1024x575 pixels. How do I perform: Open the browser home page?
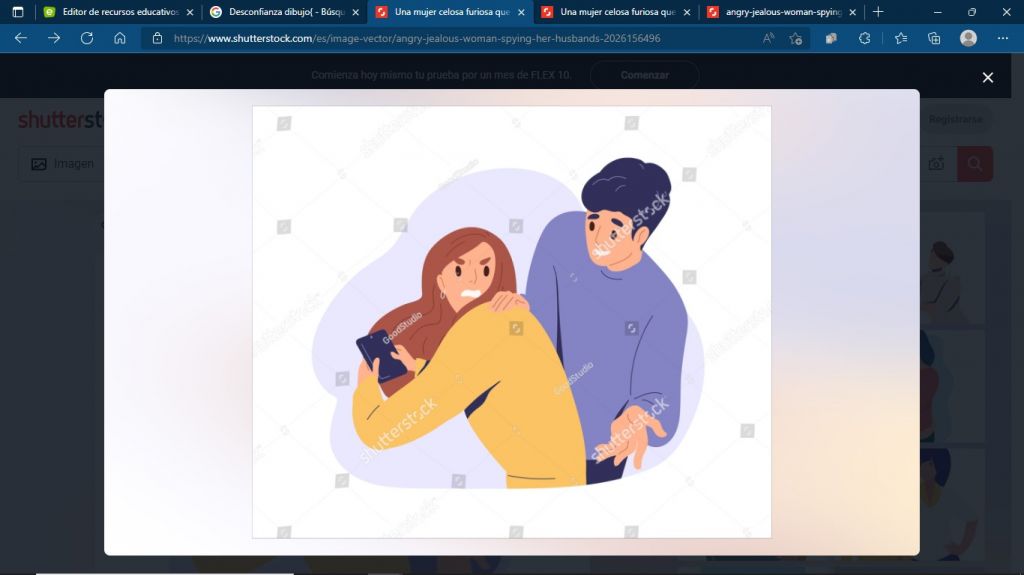120,39
